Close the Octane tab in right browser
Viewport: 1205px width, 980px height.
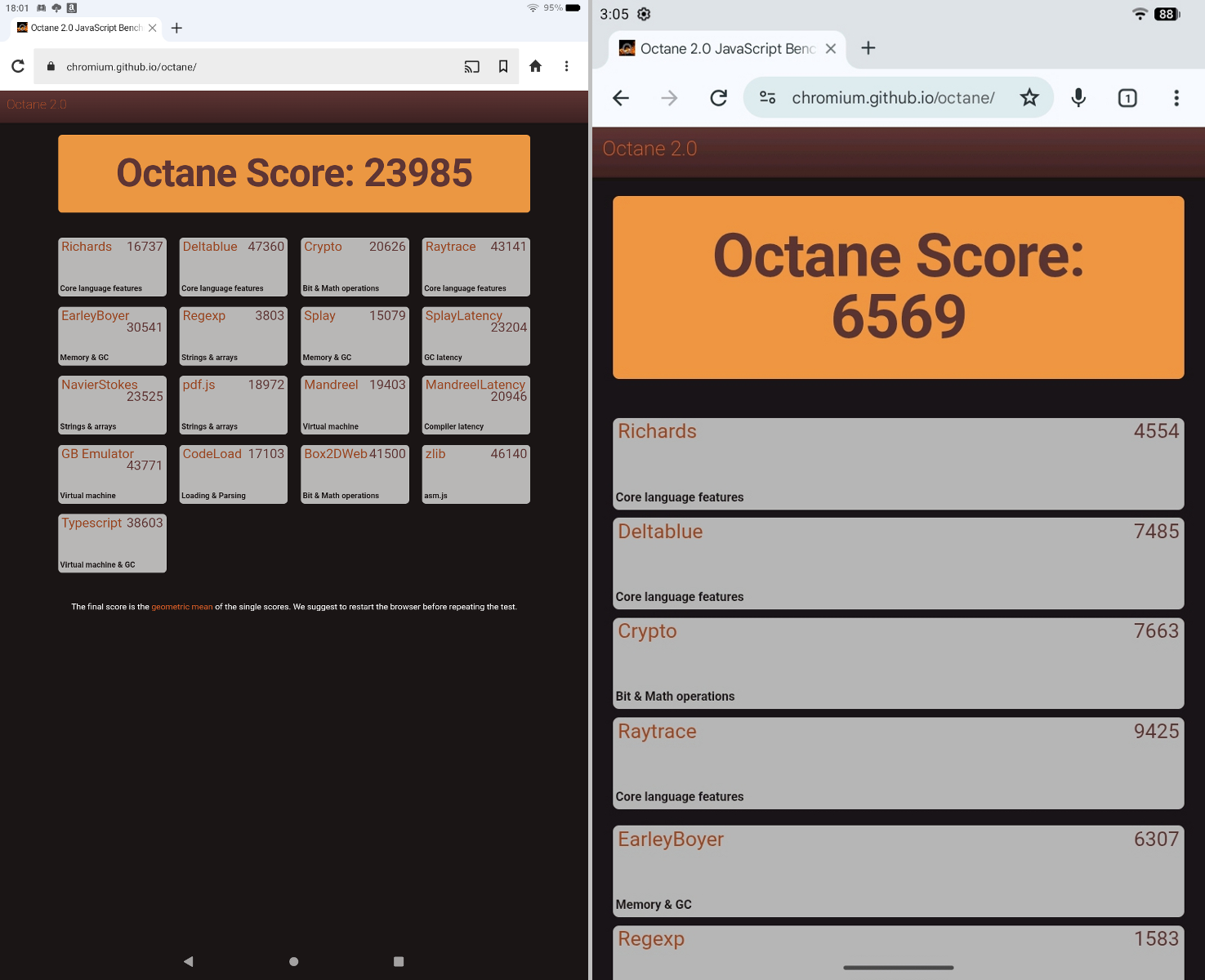click(x=831, y=48)
